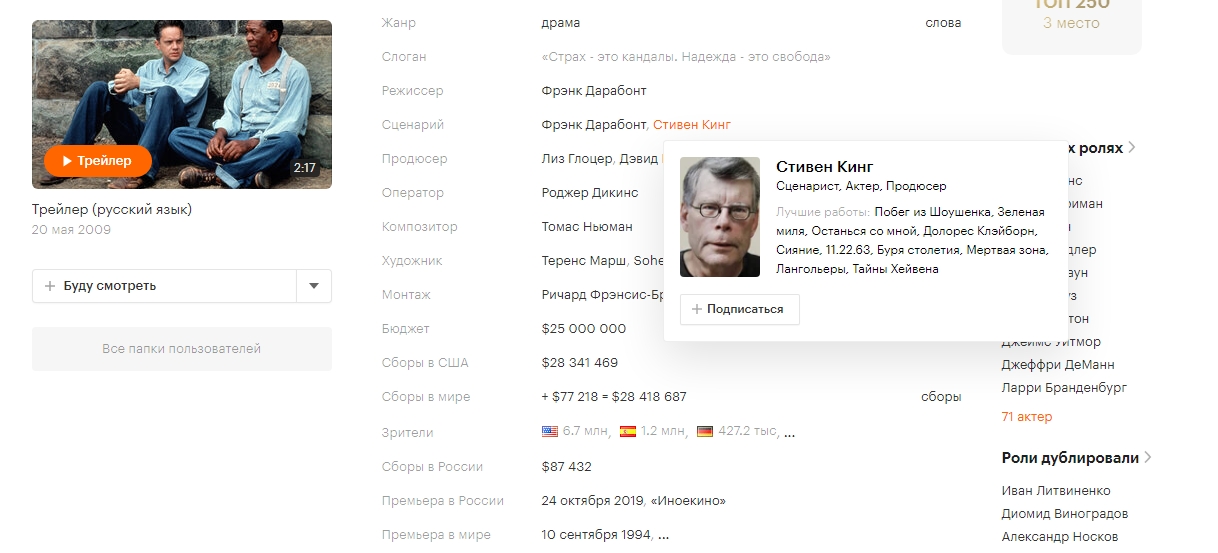Open the слова link next to genre
The image size is (1218, 553).
[943, 23]
